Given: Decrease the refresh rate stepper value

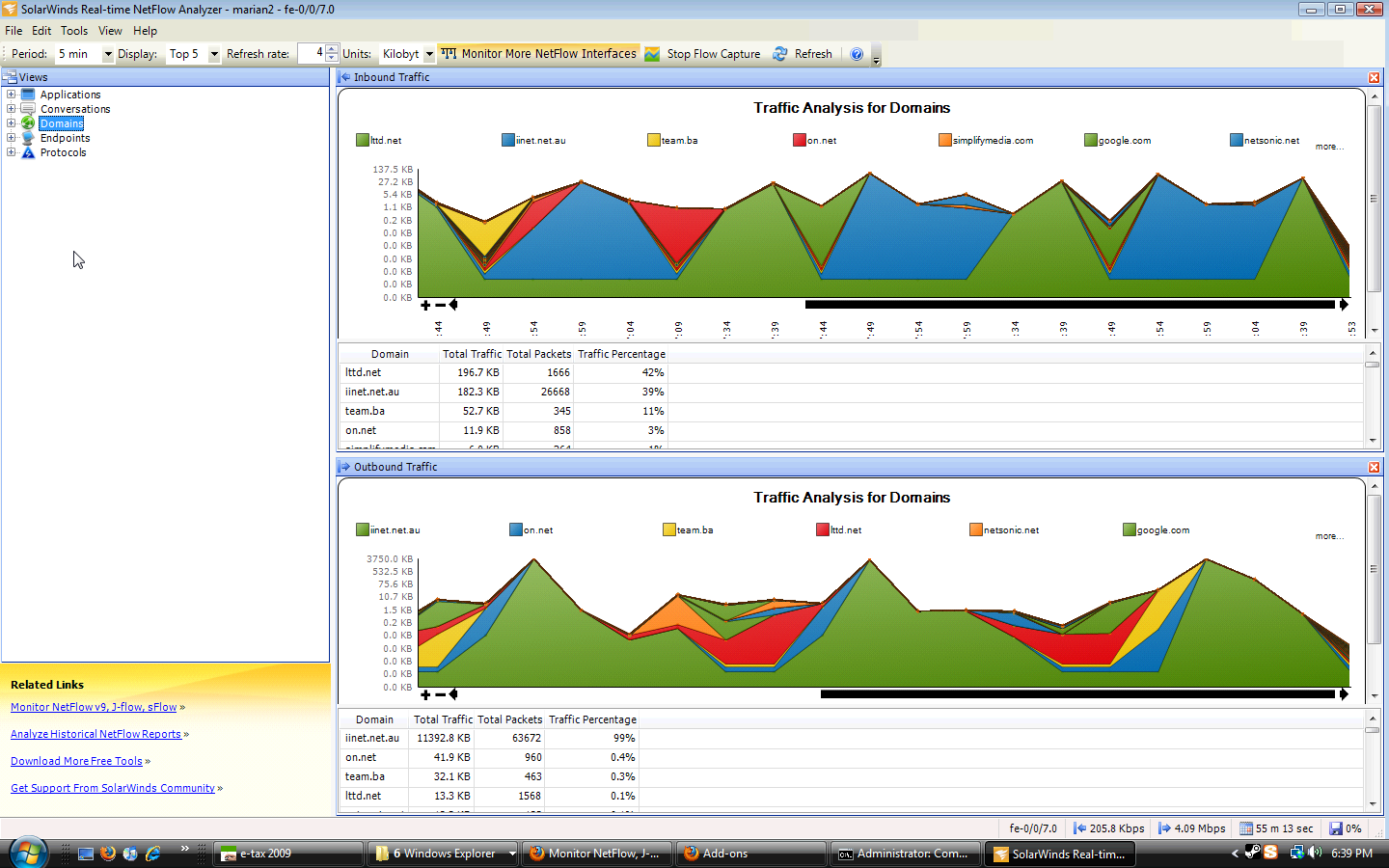Looking at the screenshot, I should (332, 58).
